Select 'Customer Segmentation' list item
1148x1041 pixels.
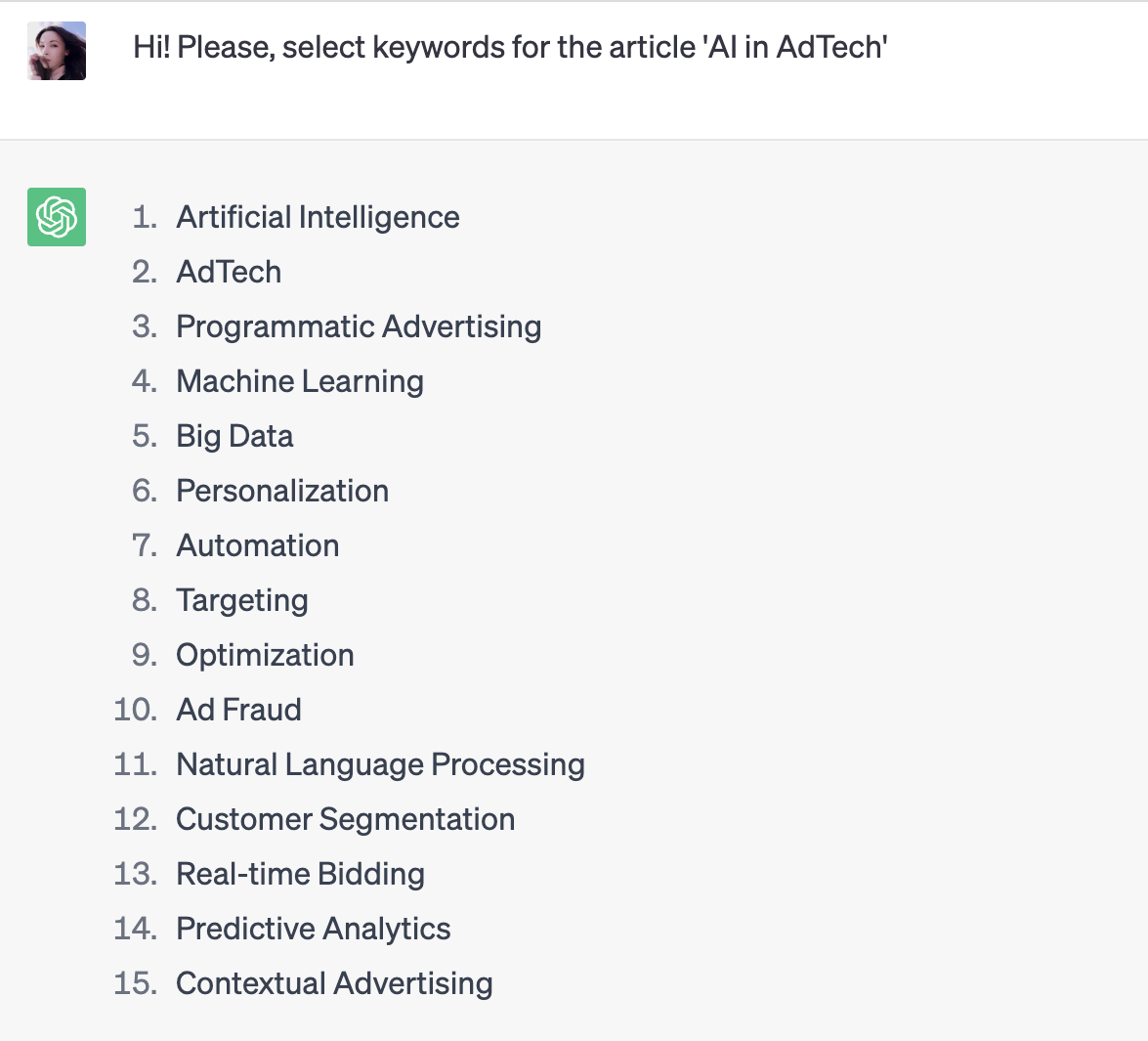coord(346,820)
